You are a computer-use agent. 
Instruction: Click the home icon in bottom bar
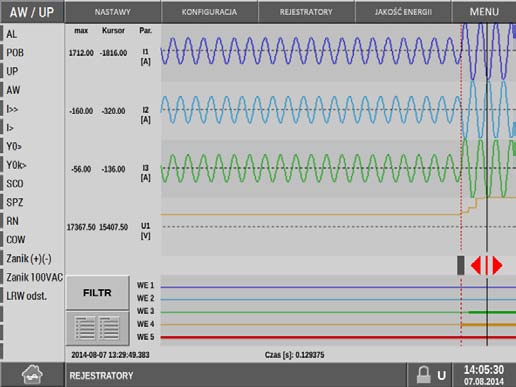click(32, 374)
